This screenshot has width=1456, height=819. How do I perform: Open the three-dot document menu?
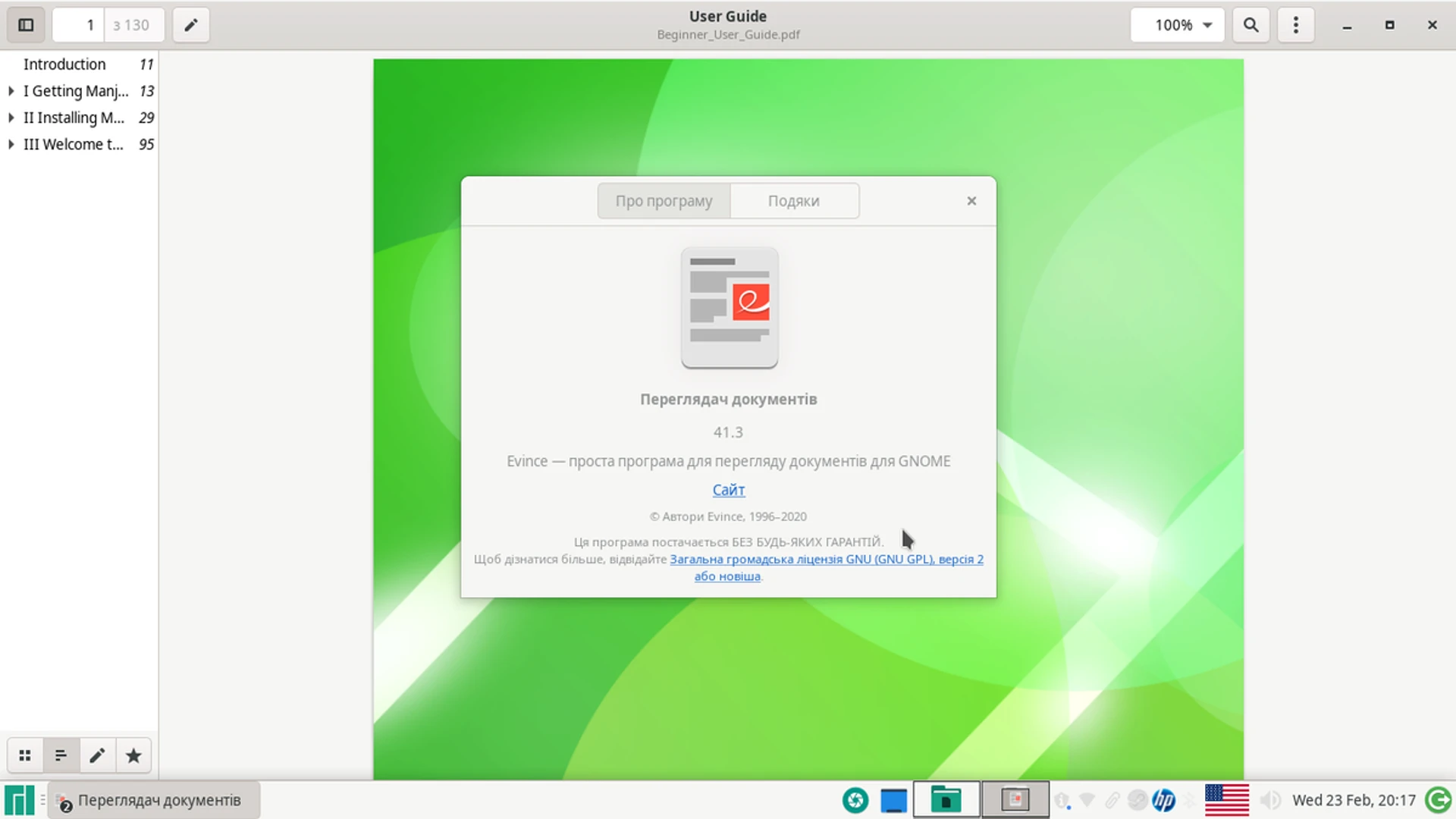tap(1296, 25)
